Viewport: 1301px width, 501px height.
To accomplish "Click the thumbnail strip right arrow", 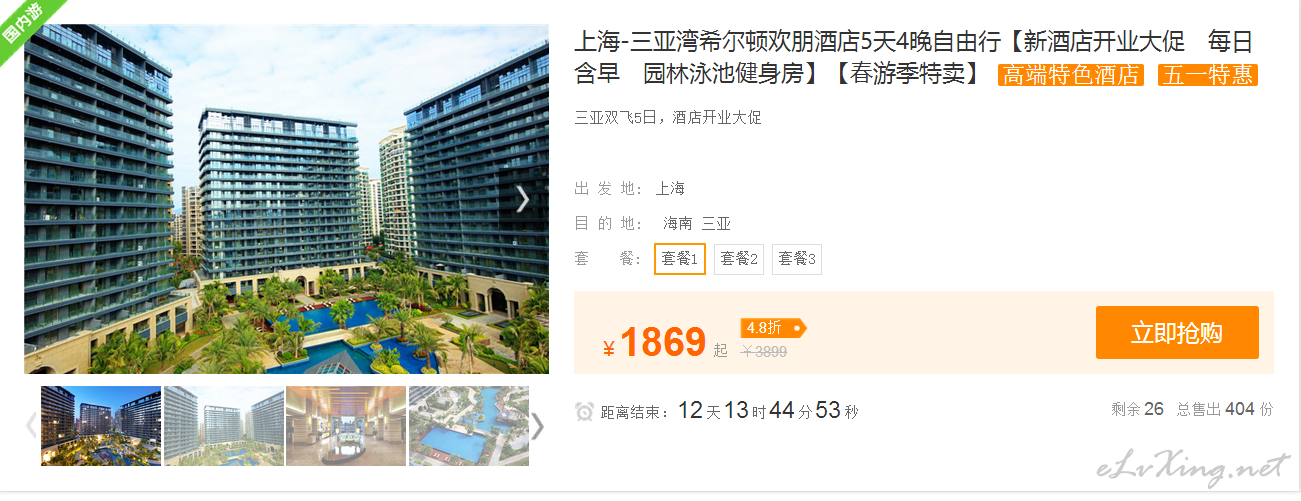I will click(538, 426).
